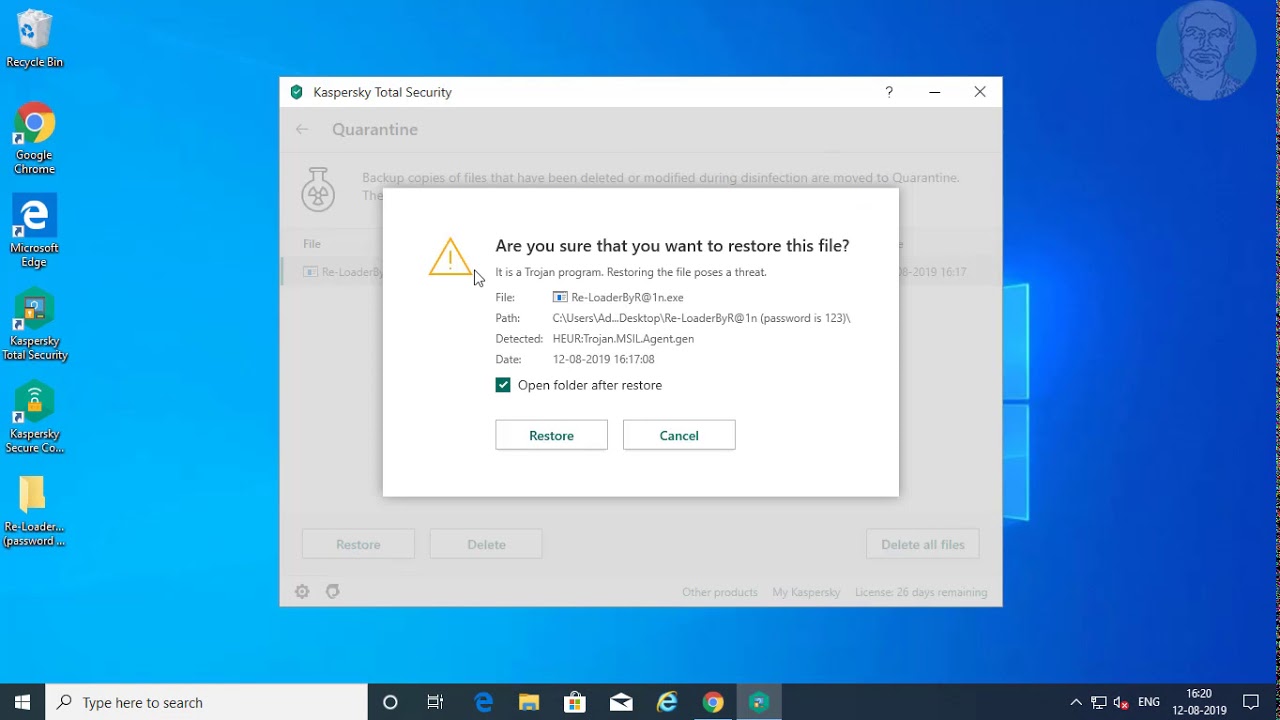Click Delete all files button
This screenshot has width=1280, height=720.
tap(923, 544)
